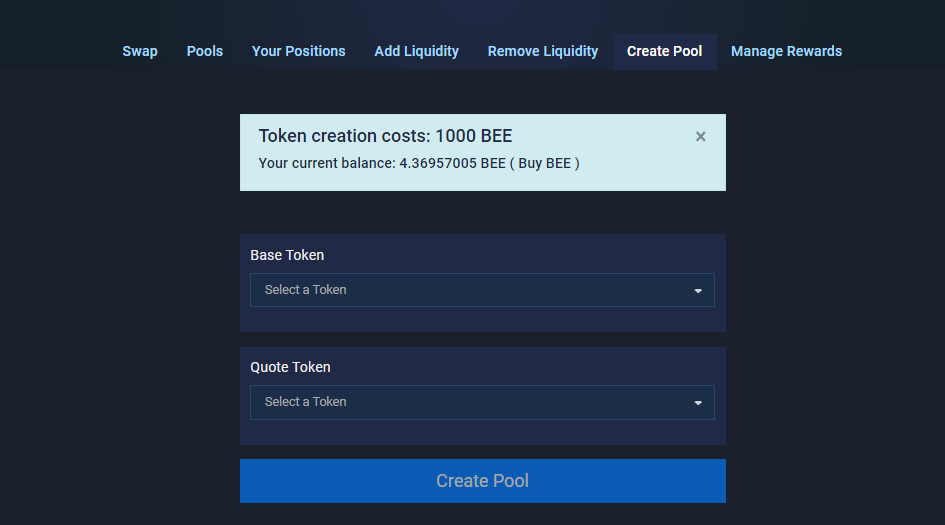The height and width of the screenshot is (525, 945).
Task: Click the 'Token creation costs: 1000 BEE' heading
Action: pyautogui.click(x=385, y=136)
